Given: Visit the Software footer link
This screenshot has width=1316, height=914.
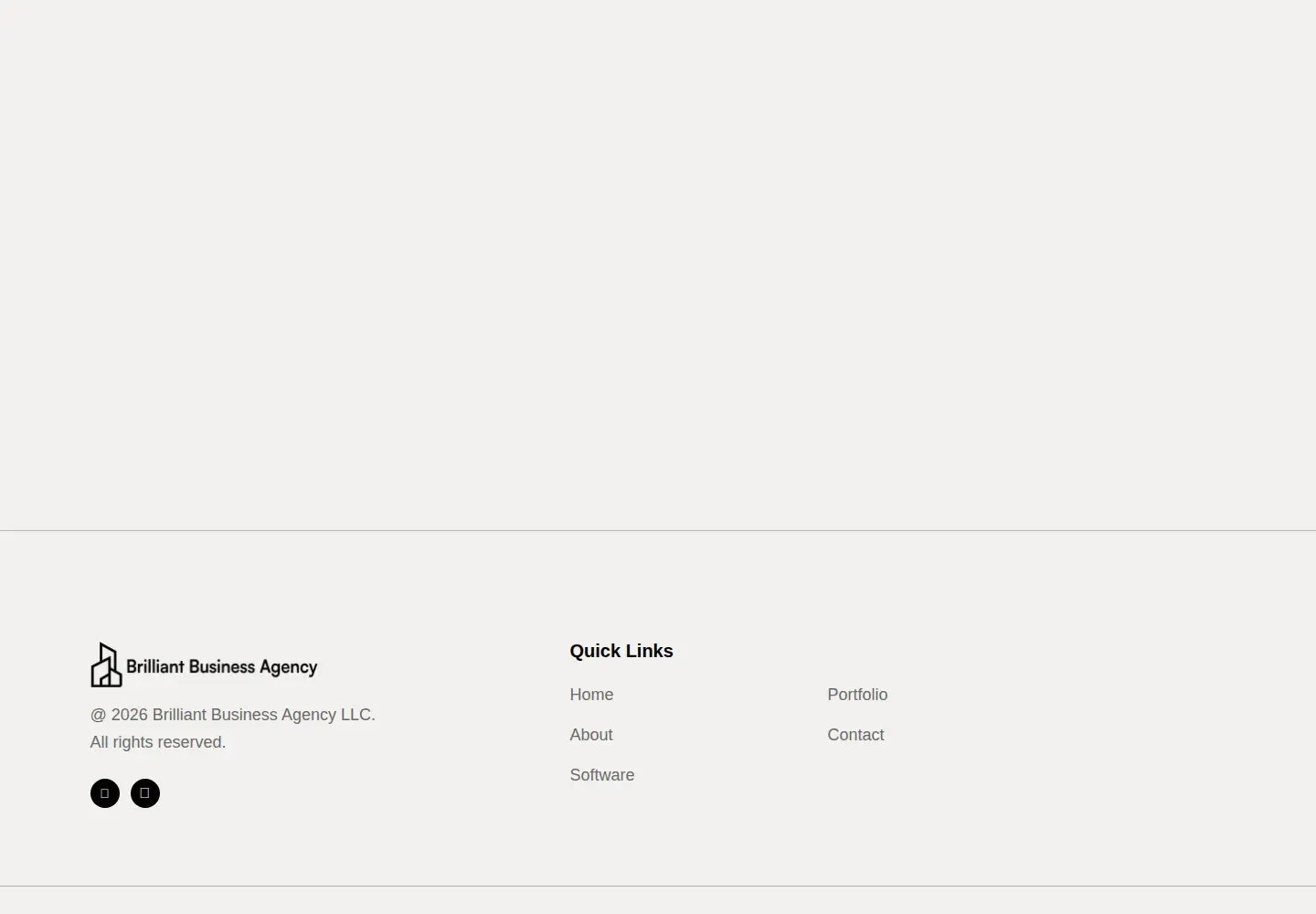Looking at the screenshot, I should [x=602, y=775].
